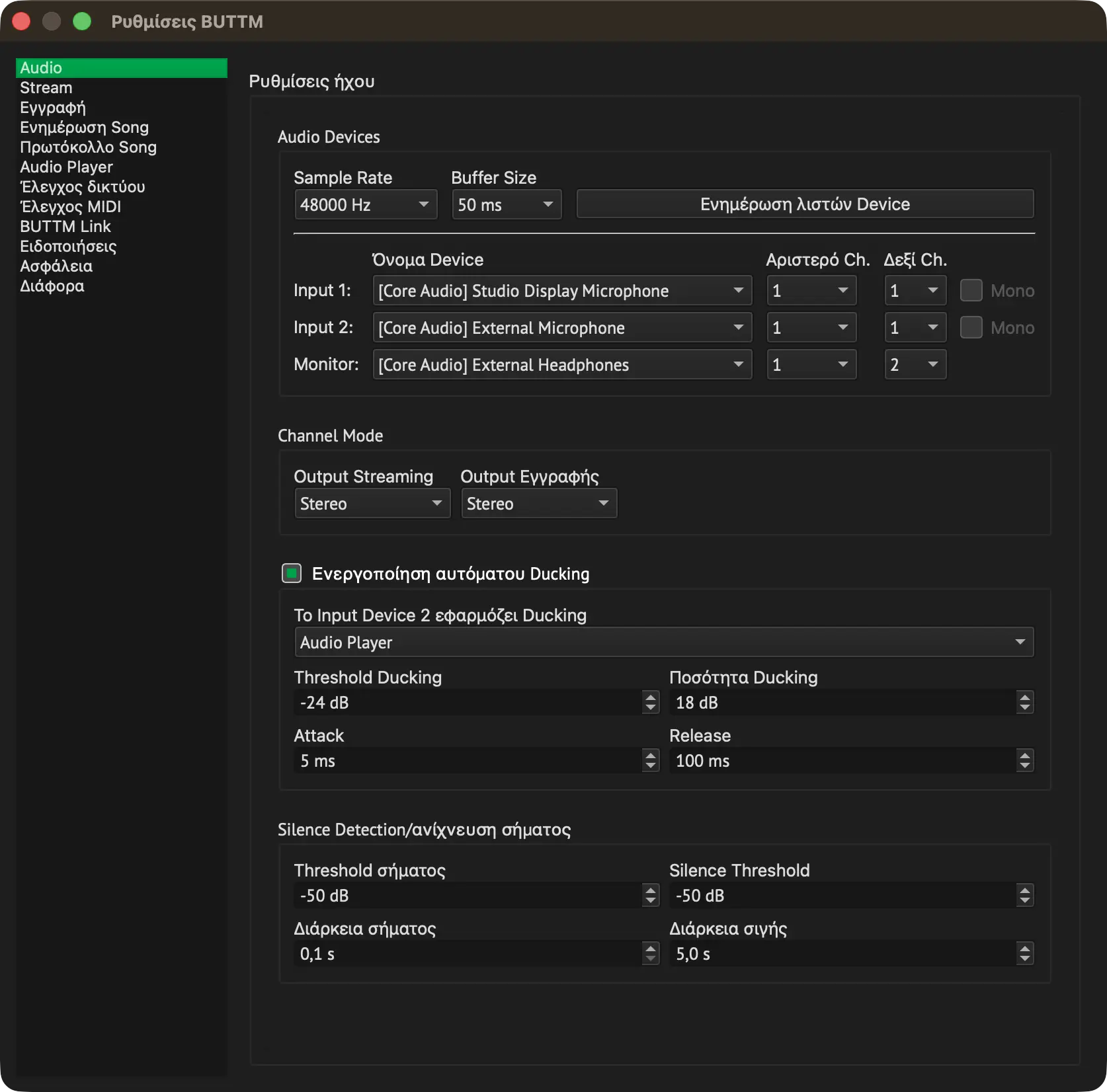
Task: Open the Ειδοποιήσεις category
Action: (122, 247)
